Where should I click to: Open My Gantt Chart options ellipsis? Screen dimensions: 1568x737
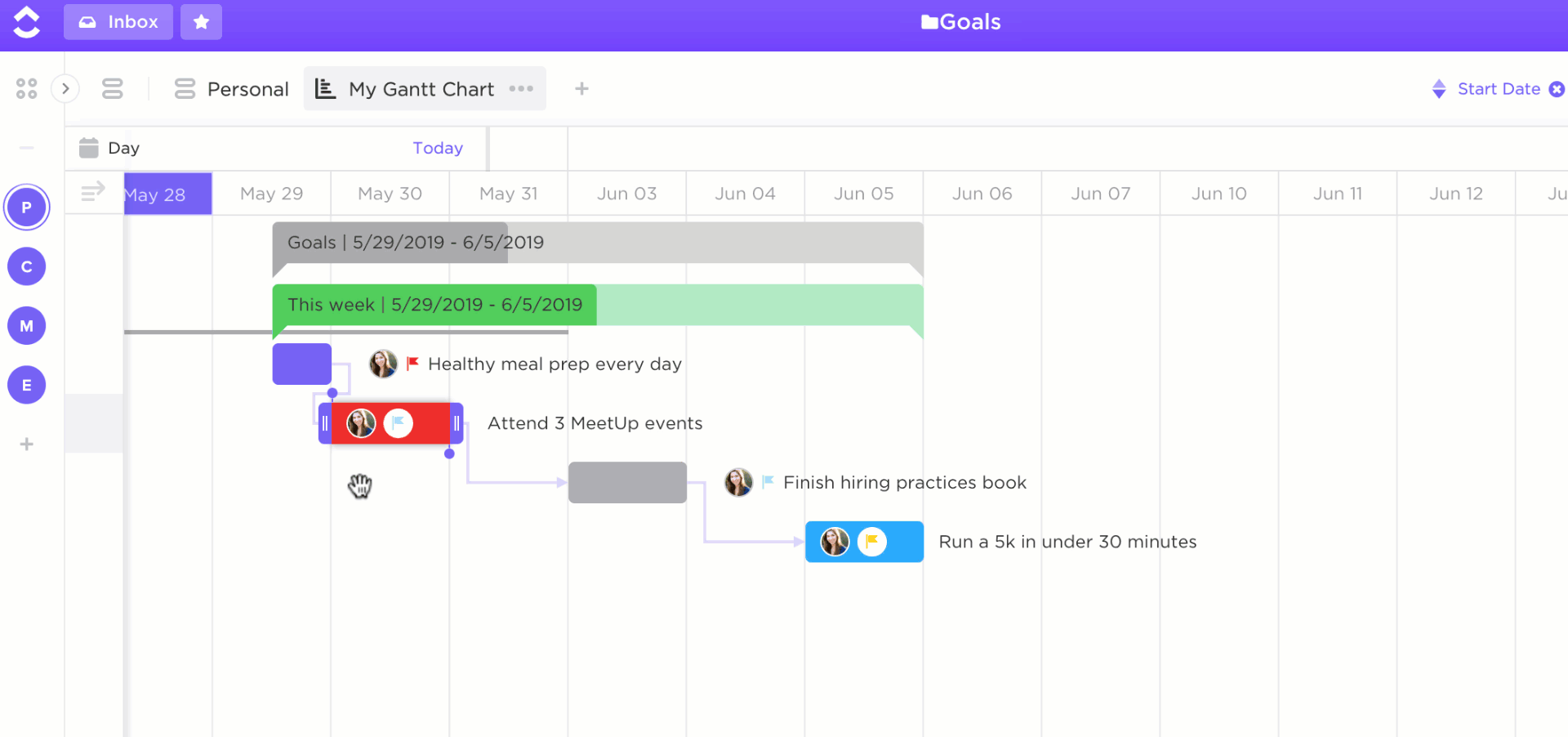pos(521,88)
